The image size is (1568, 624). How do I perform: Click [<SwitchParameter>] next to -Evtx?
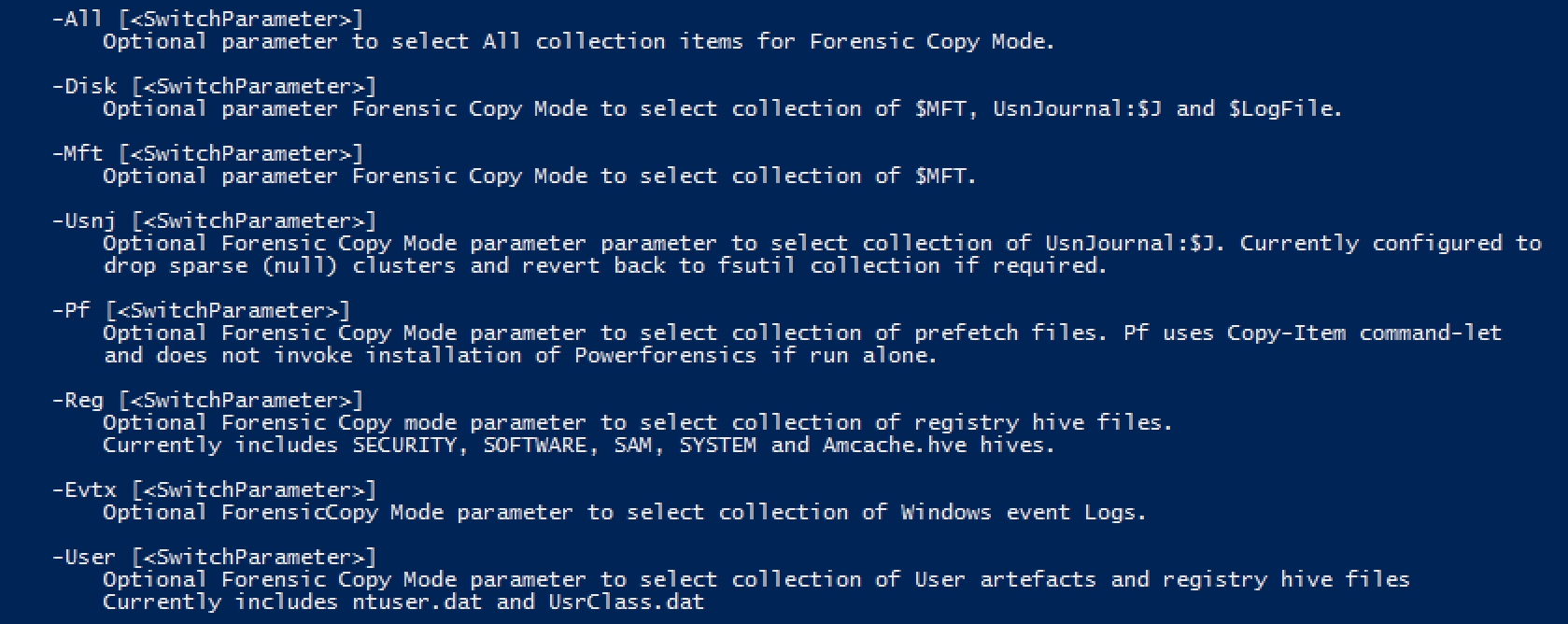254,489
